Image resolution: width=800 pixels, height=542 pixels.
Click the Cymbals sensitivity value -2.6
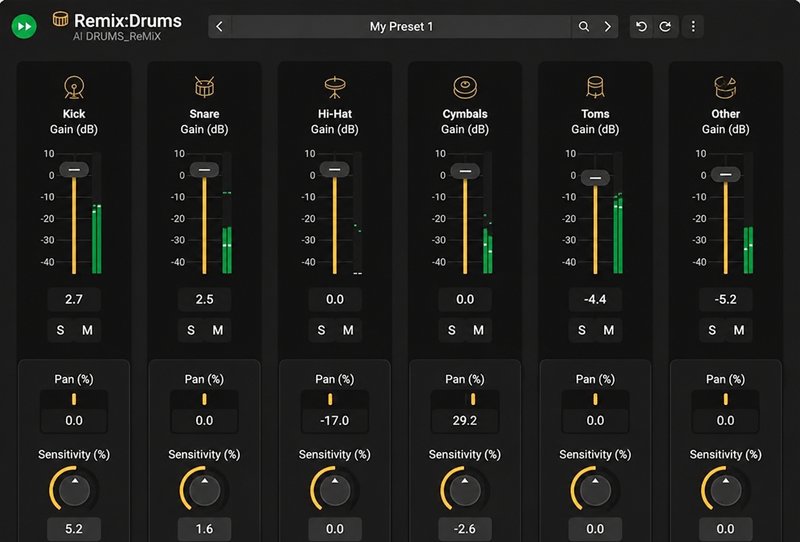tap(465, 529)
